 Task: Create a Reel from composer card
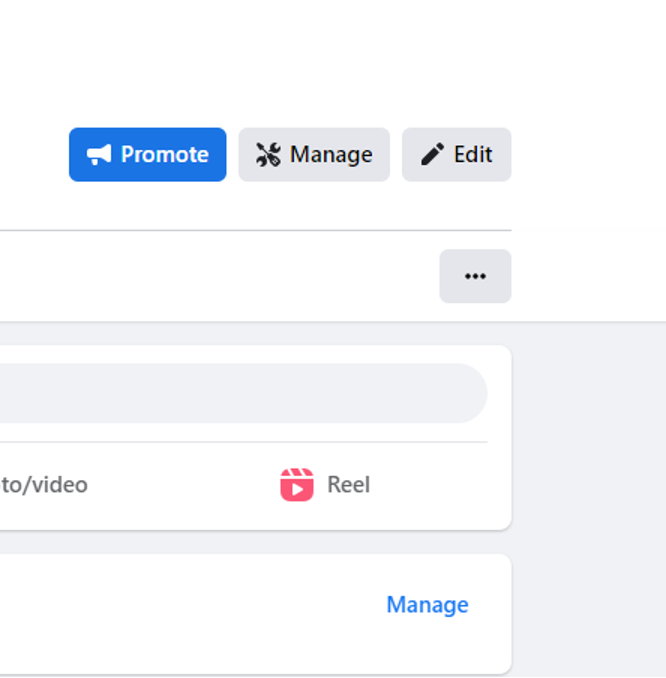coord(325,485)
